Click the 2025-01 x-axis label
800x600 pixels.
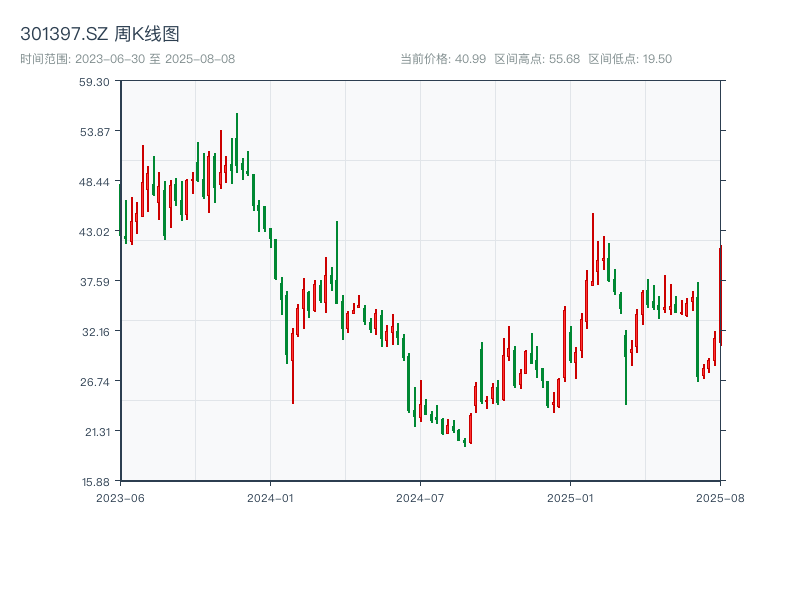click(x=570, y=498)
